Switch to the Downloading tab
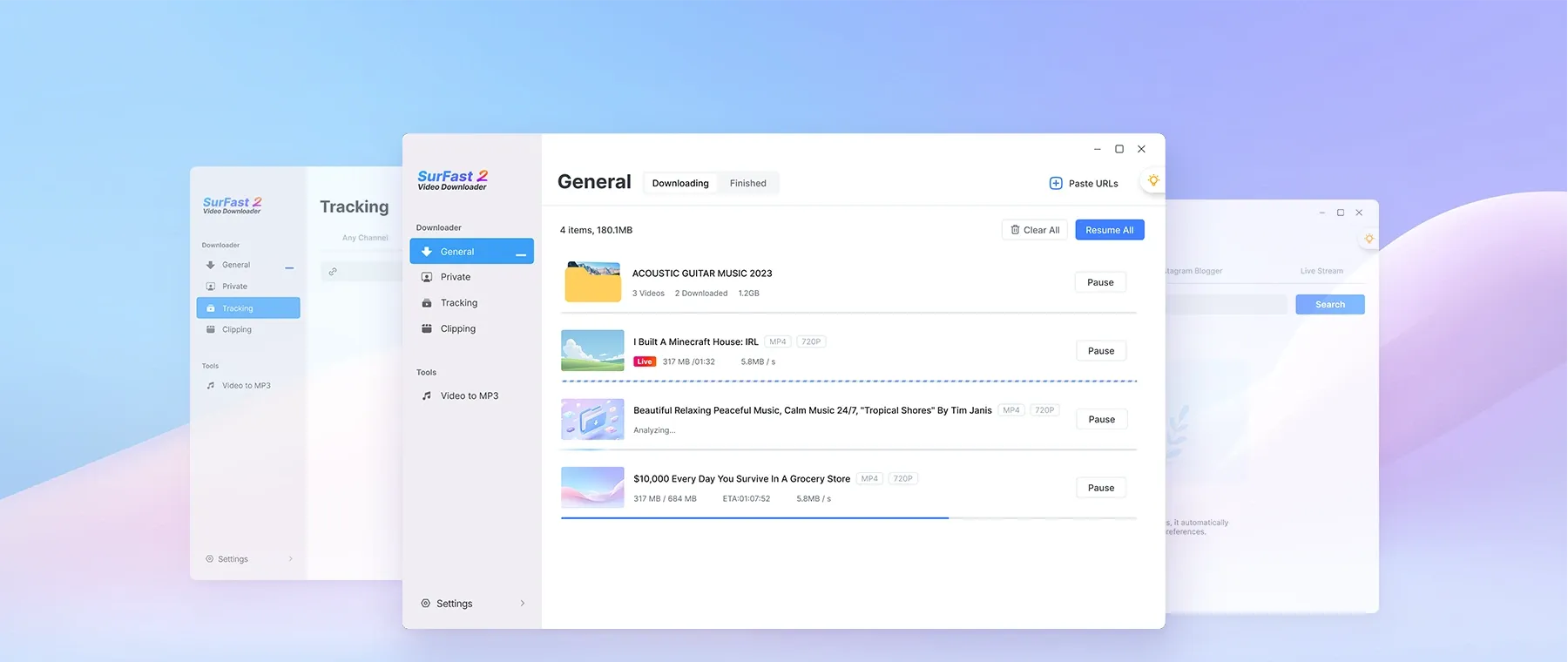This screenshot has height=662, width=1568. (x=680, y=184)
